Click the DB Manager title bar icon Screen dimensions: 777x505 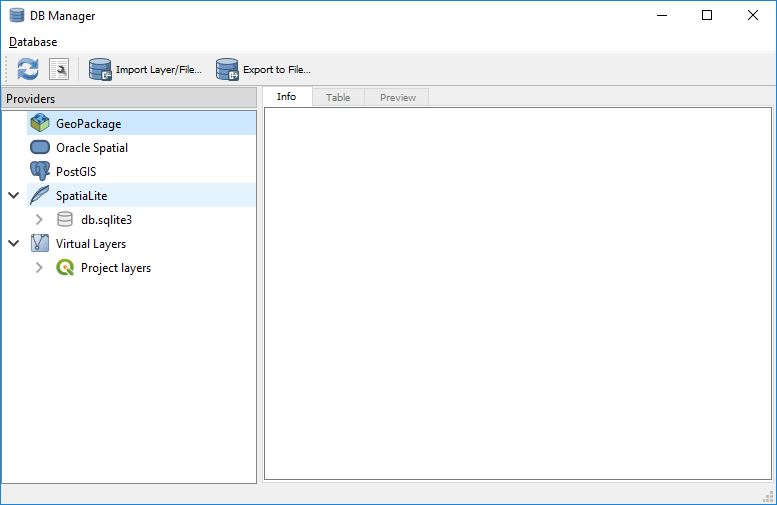17,15
